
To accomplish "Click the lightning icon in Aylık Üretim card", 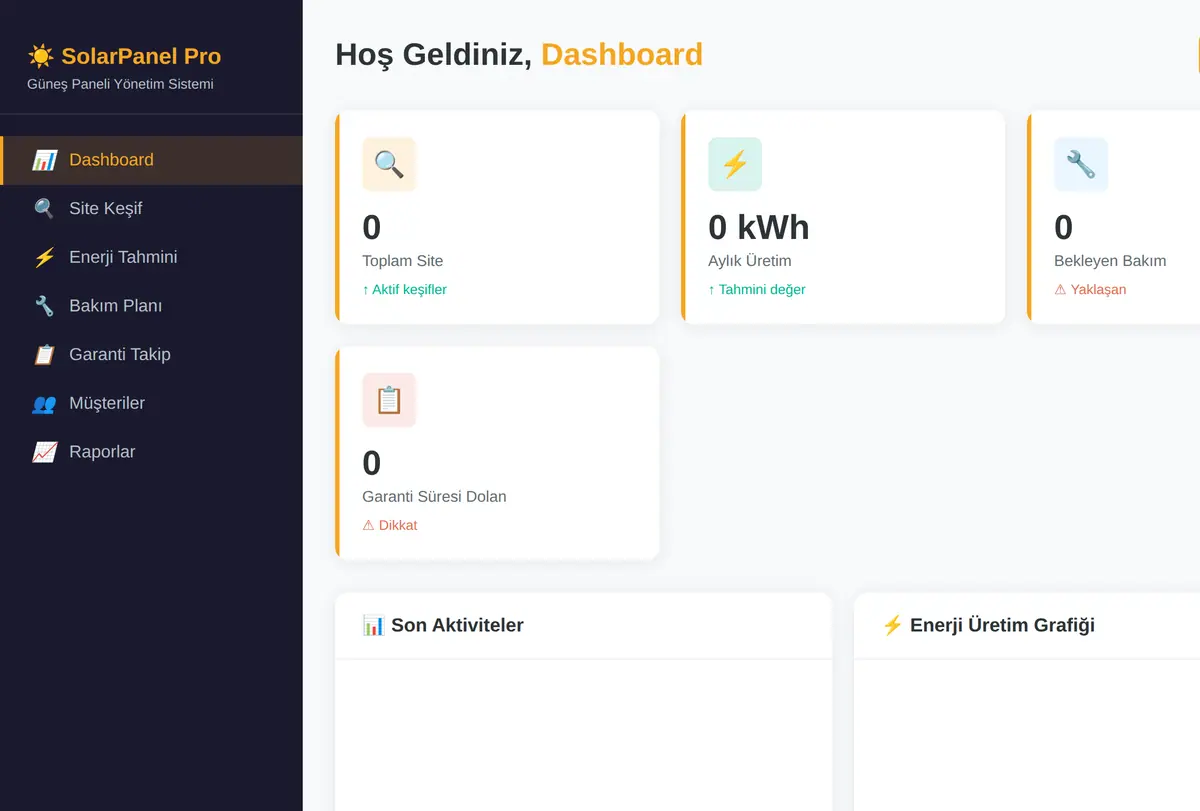I will (735, 164).
